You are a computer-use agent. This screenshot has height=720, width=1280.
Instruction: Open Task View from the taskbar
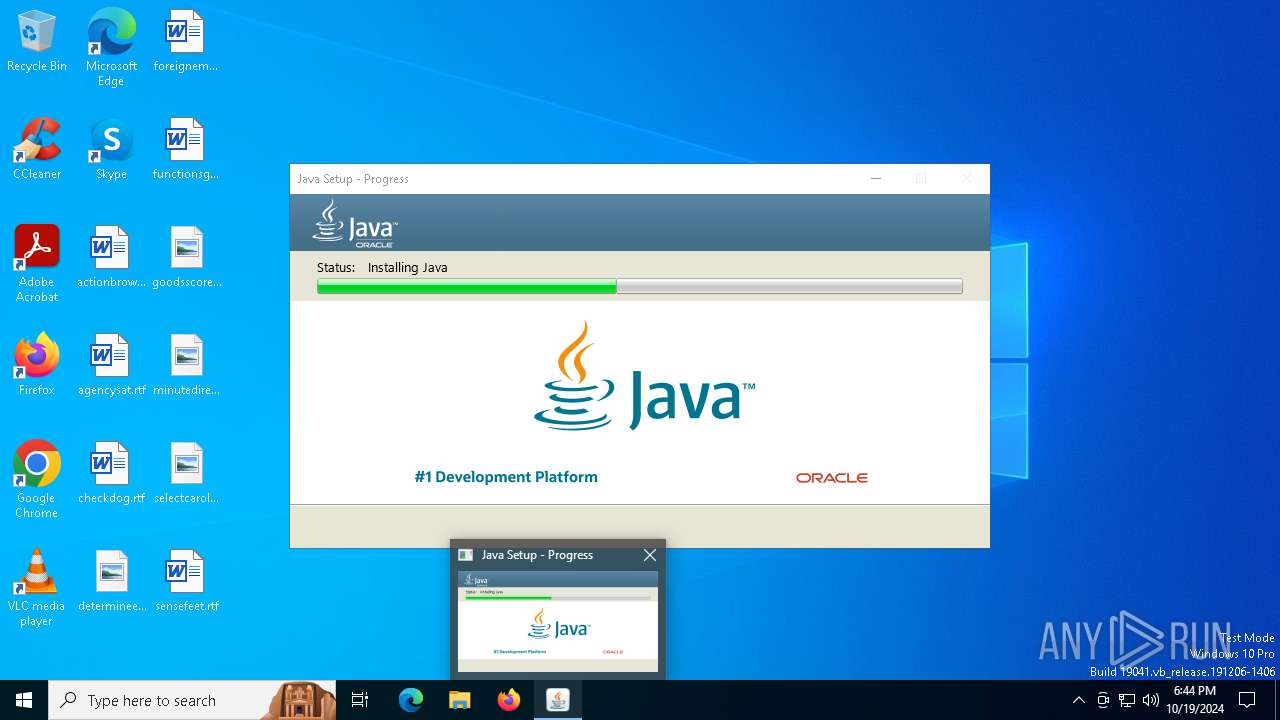(x=360, y=700)
